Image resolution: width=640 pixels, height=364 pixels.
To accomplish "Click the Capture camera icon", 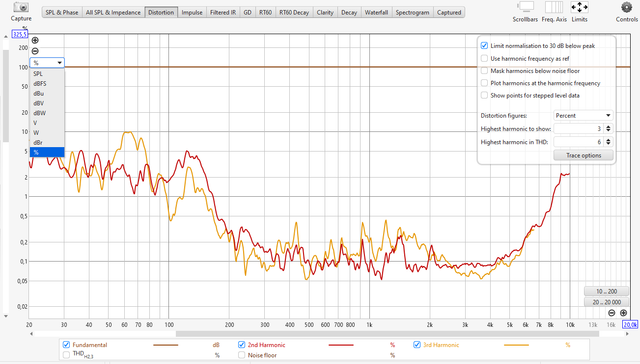I will 21,7.
